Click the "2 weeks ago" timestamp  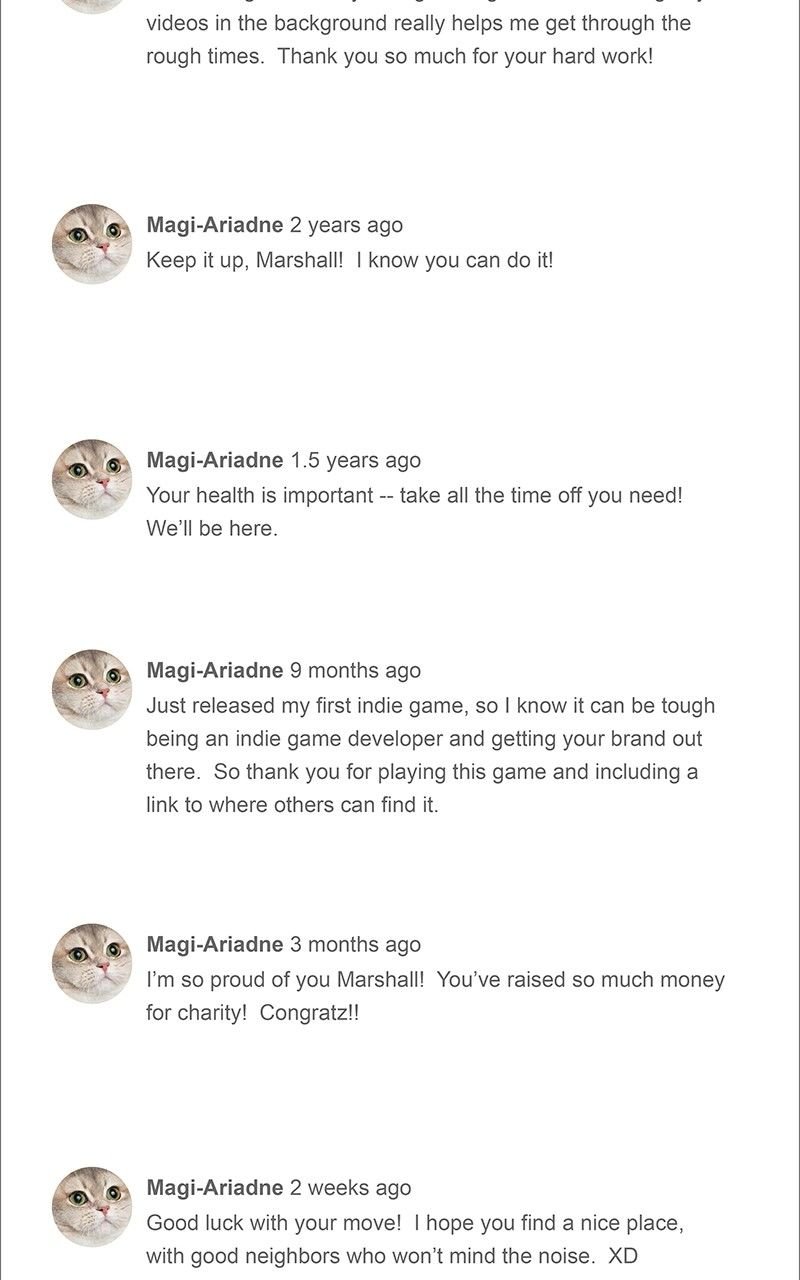pos(351,1187)
